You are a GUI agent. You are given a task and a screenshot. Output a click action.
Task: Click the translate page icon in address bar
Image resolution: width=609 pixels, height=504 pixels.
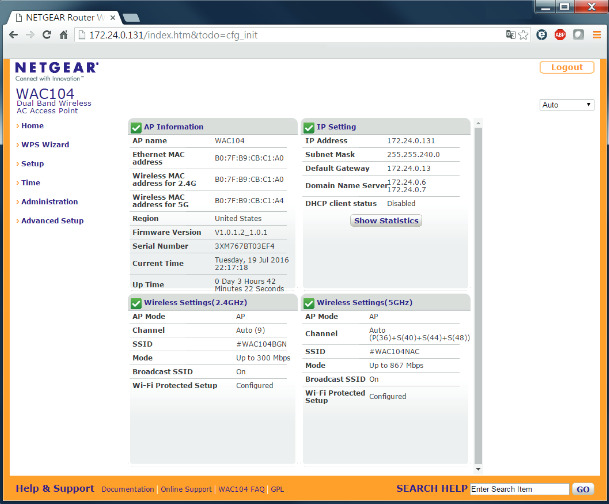(510, 35)
